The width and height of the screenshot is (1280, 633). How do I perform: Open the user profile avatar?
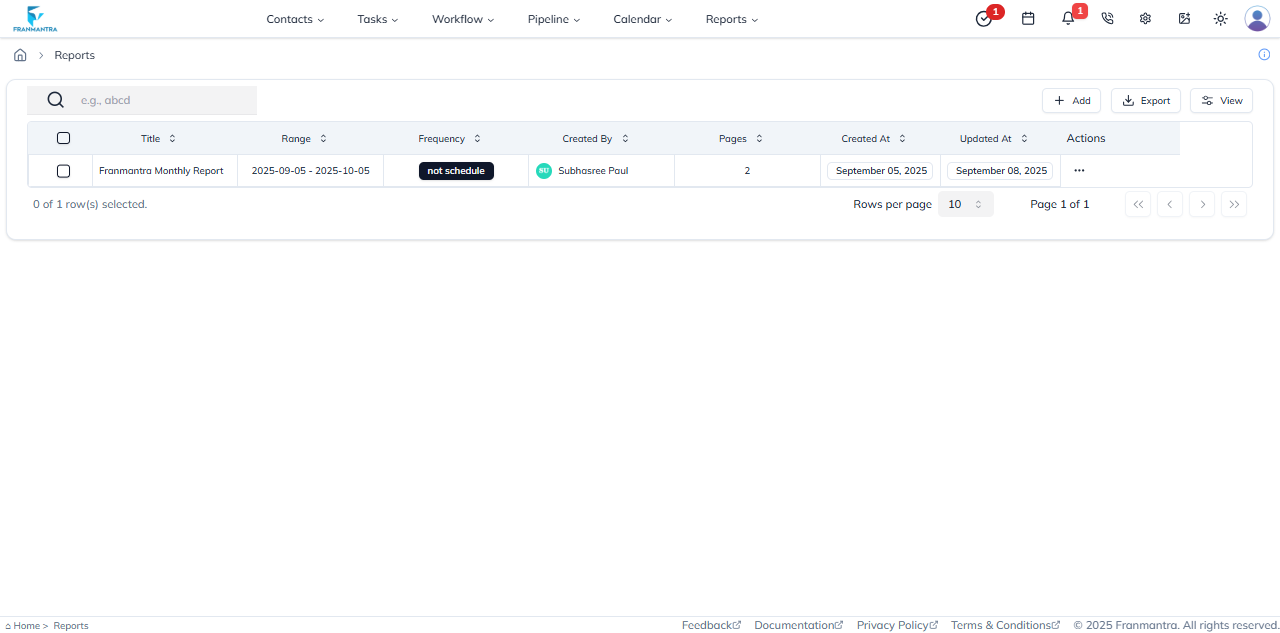(x=1257, y=18)
